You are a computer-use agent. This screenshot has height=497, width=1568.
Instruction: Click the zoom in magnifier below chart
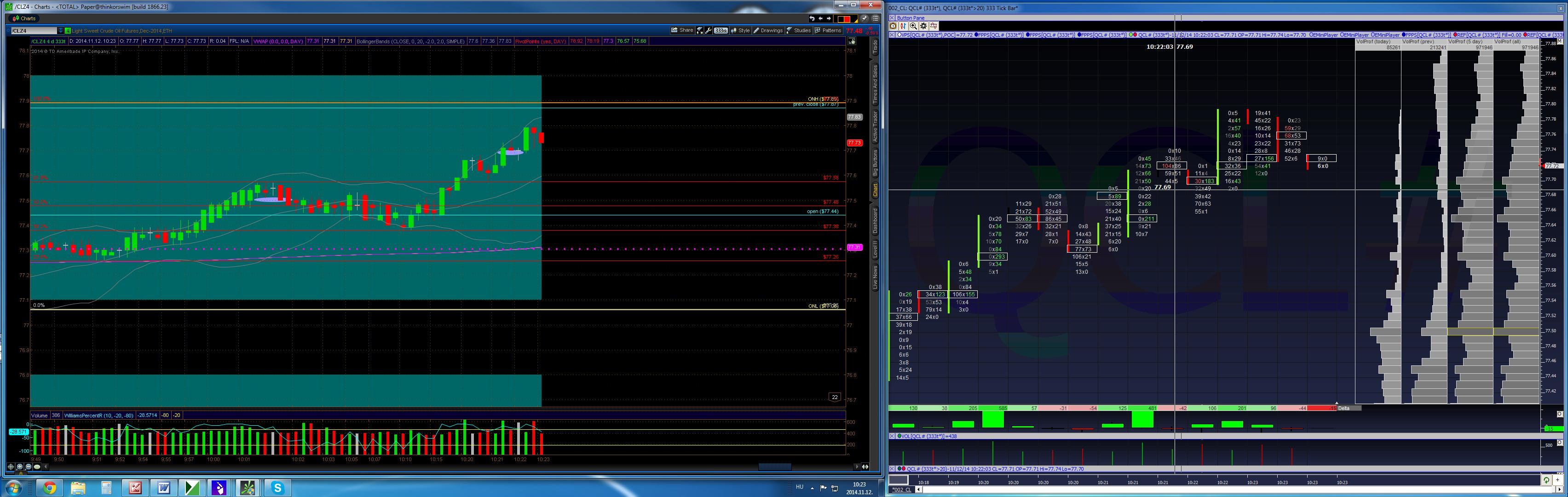click(x=20, y=467)
